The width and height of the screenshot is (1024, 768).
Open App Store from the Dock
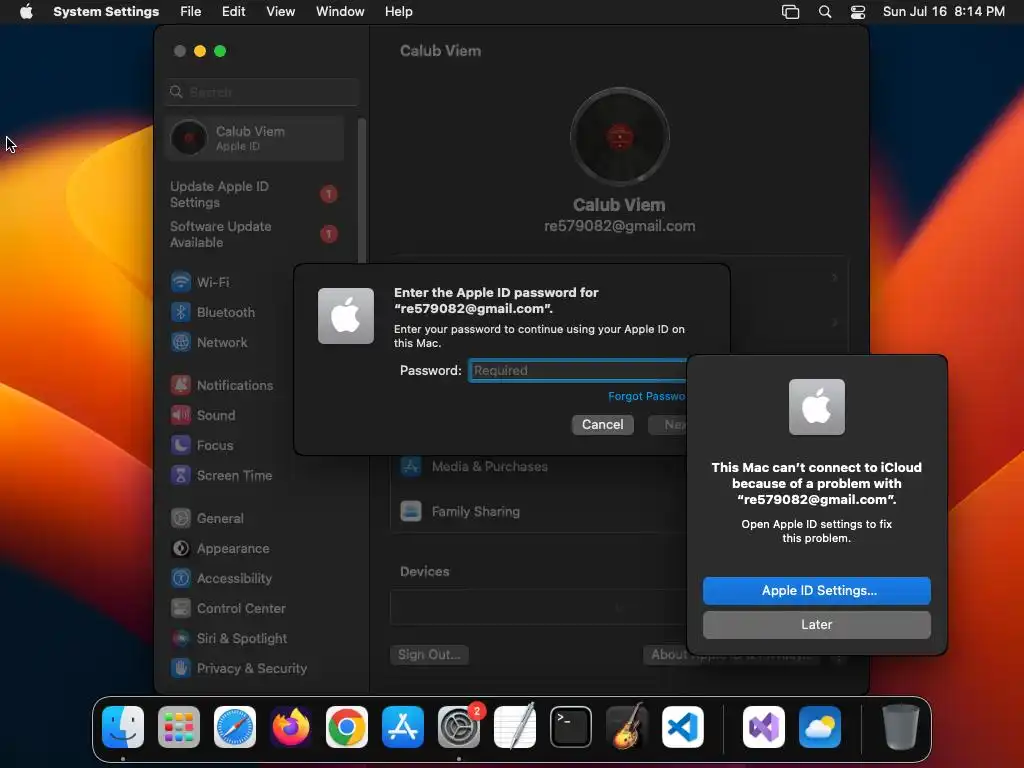point(403,727)
